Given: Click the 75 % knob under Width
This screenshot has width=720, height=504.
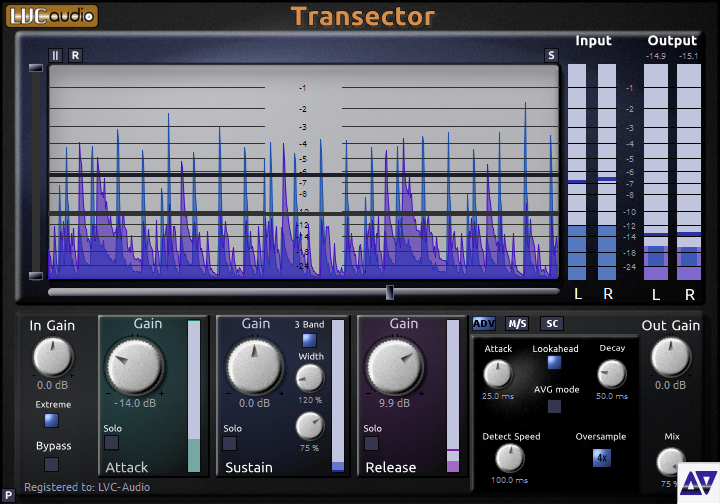Looking at the screenshot, I should click(310, 426).
